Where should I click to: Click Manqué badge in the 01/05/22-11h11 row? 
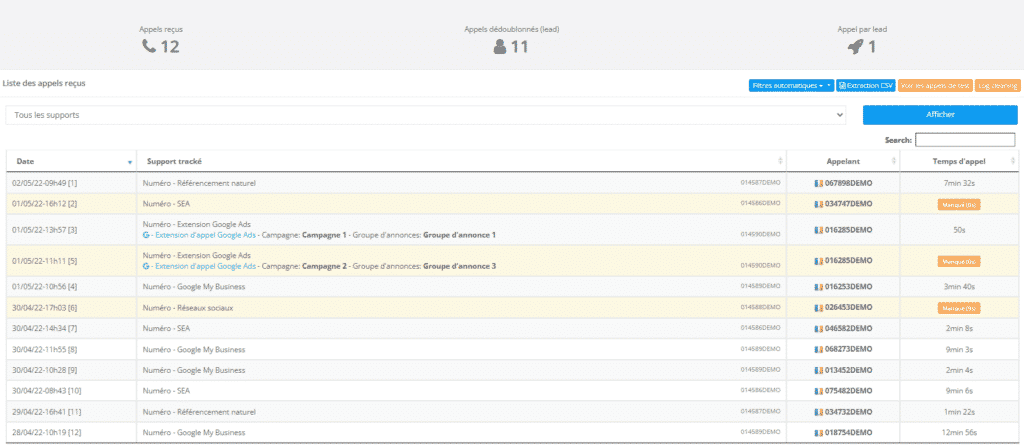pos(959,261)
